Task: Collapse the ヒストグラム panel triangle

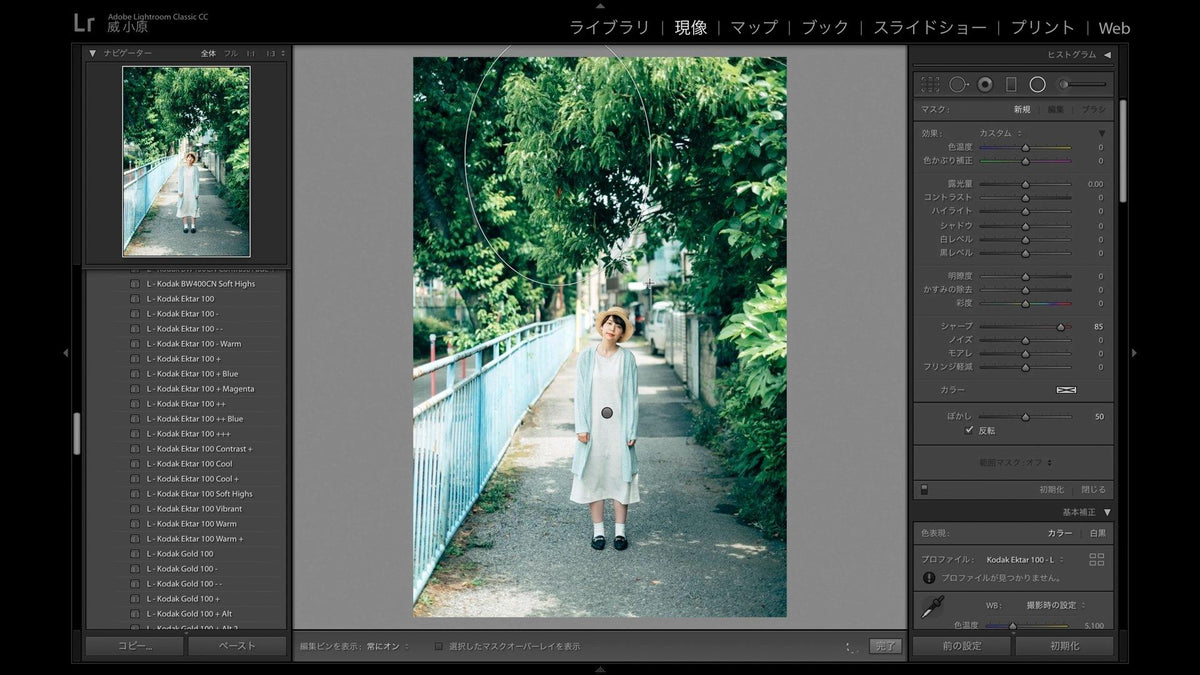Action: point(1107,55)
